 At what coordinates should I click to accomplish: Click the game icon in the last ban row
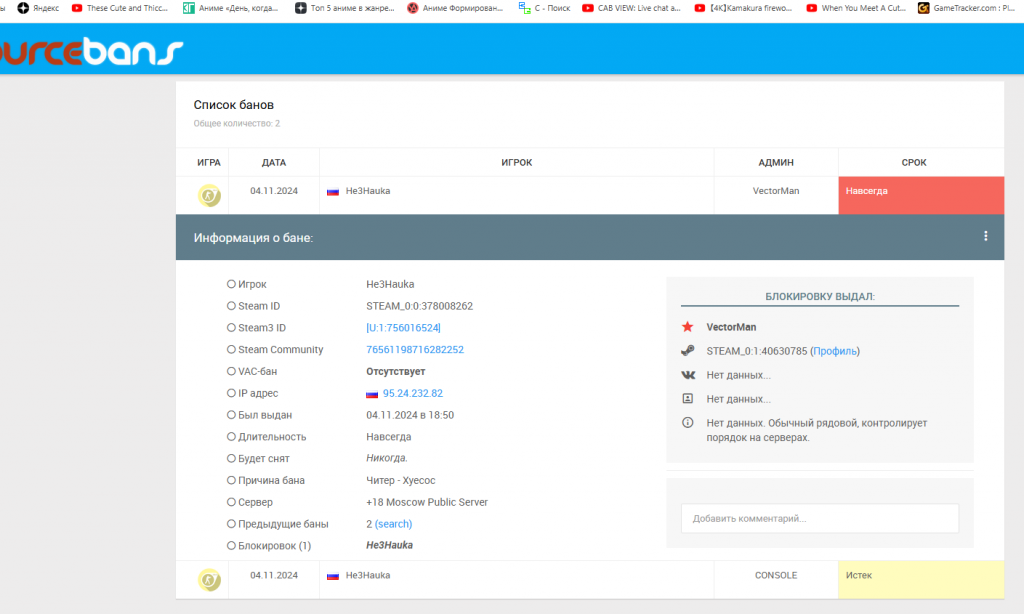point(209,579)
